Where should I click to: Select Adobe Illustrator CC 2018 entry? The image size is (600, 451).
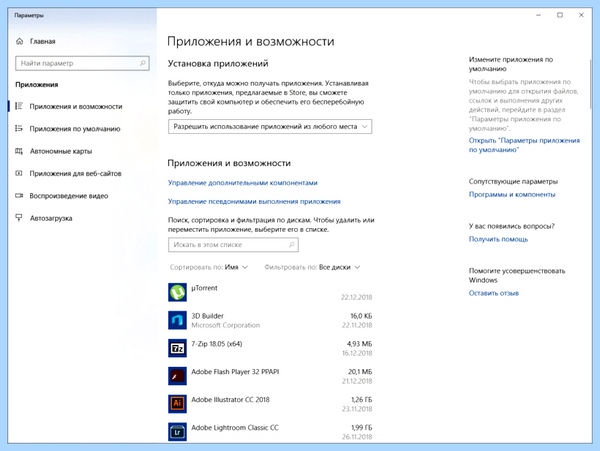pyautogui.click(x=230, y=400)
